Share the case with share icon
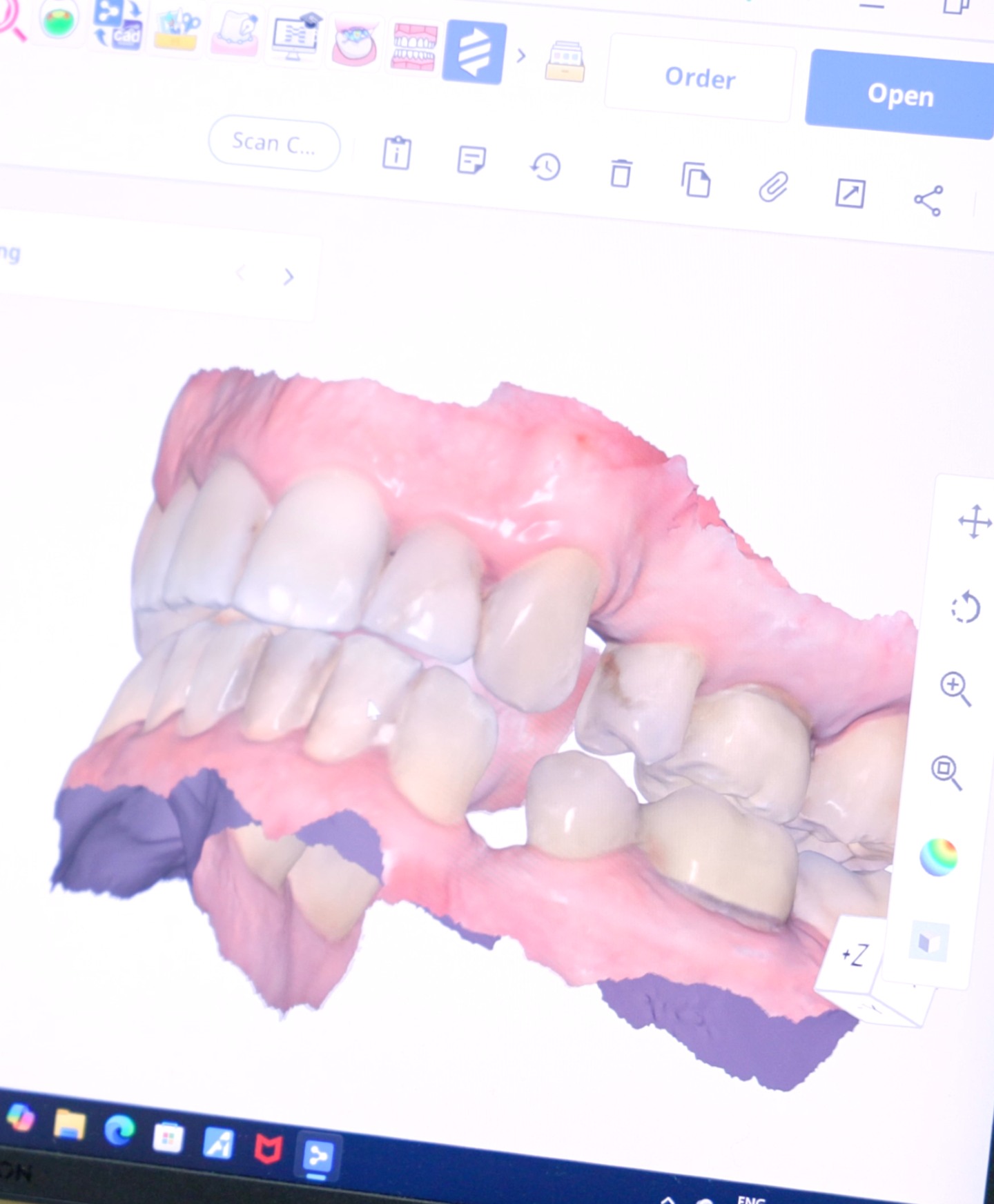The image size is (994, 1204). [x=928, y=201]
